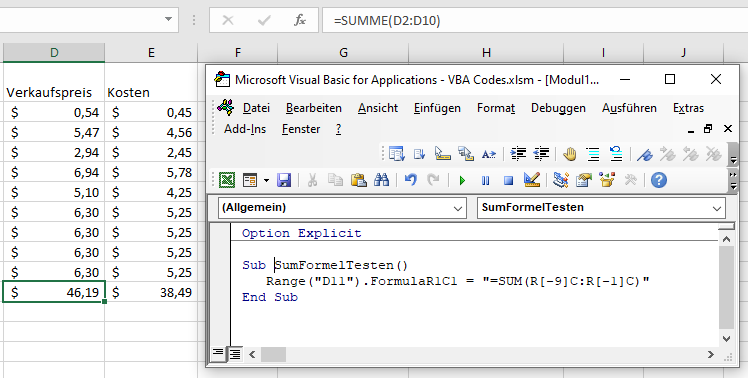Open the Ausführen menu
The image size is (748, 378).
629,108
